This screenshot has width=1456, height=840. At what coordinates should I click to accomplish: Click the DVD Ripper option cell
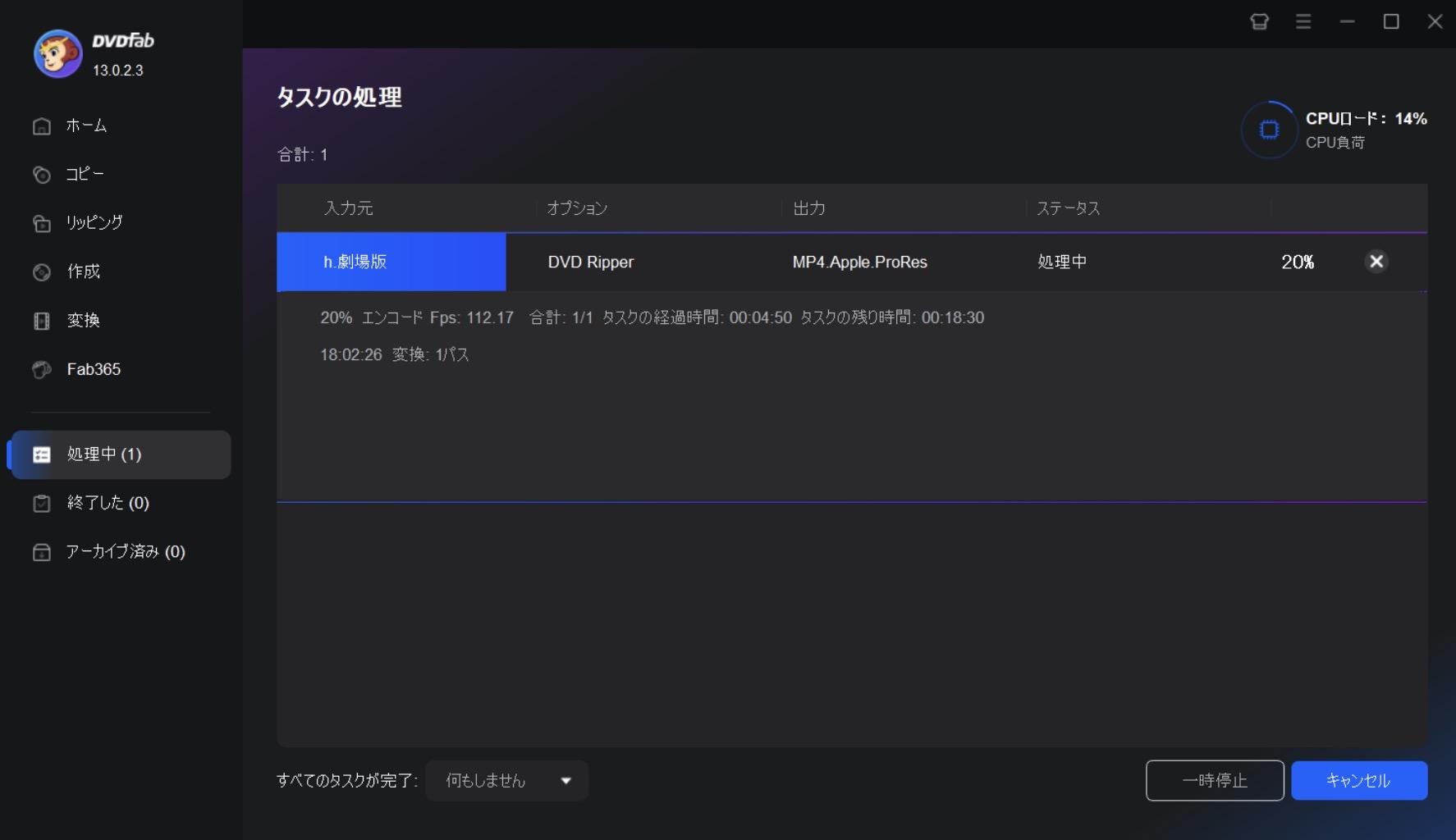[591, 262]
